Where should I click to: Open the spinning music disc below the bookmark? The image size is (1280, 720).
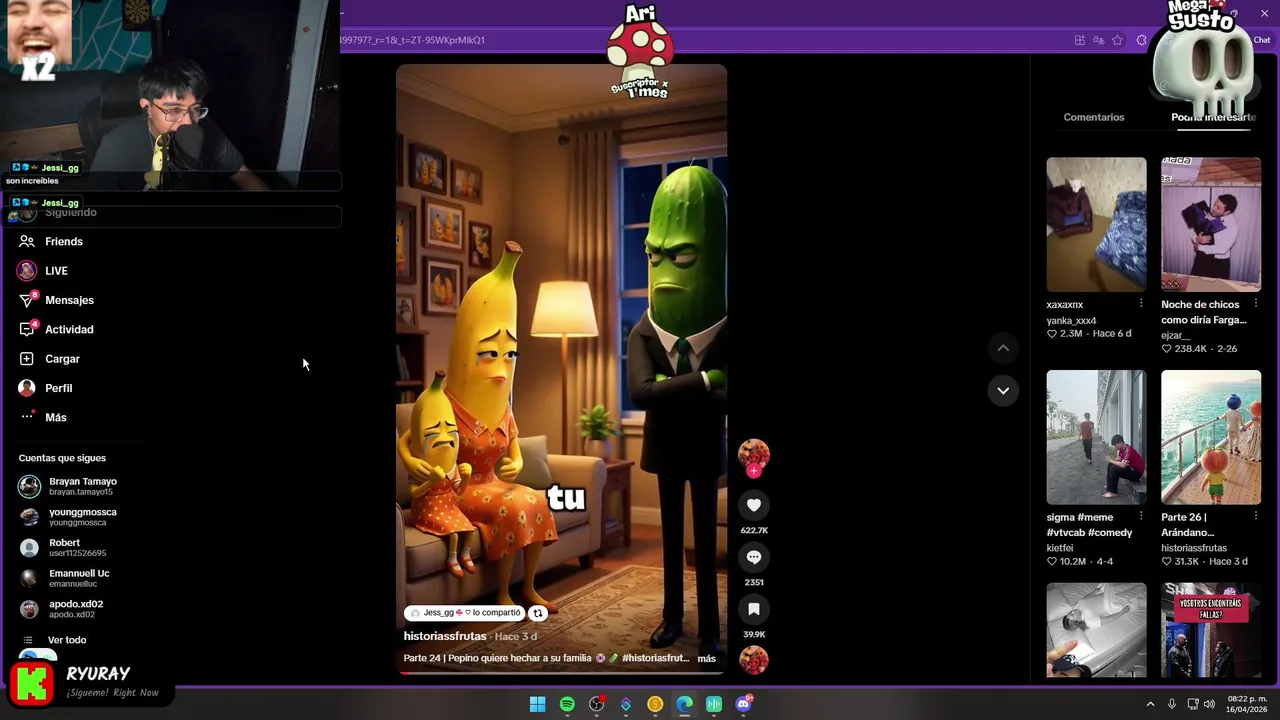click(754, 660)
